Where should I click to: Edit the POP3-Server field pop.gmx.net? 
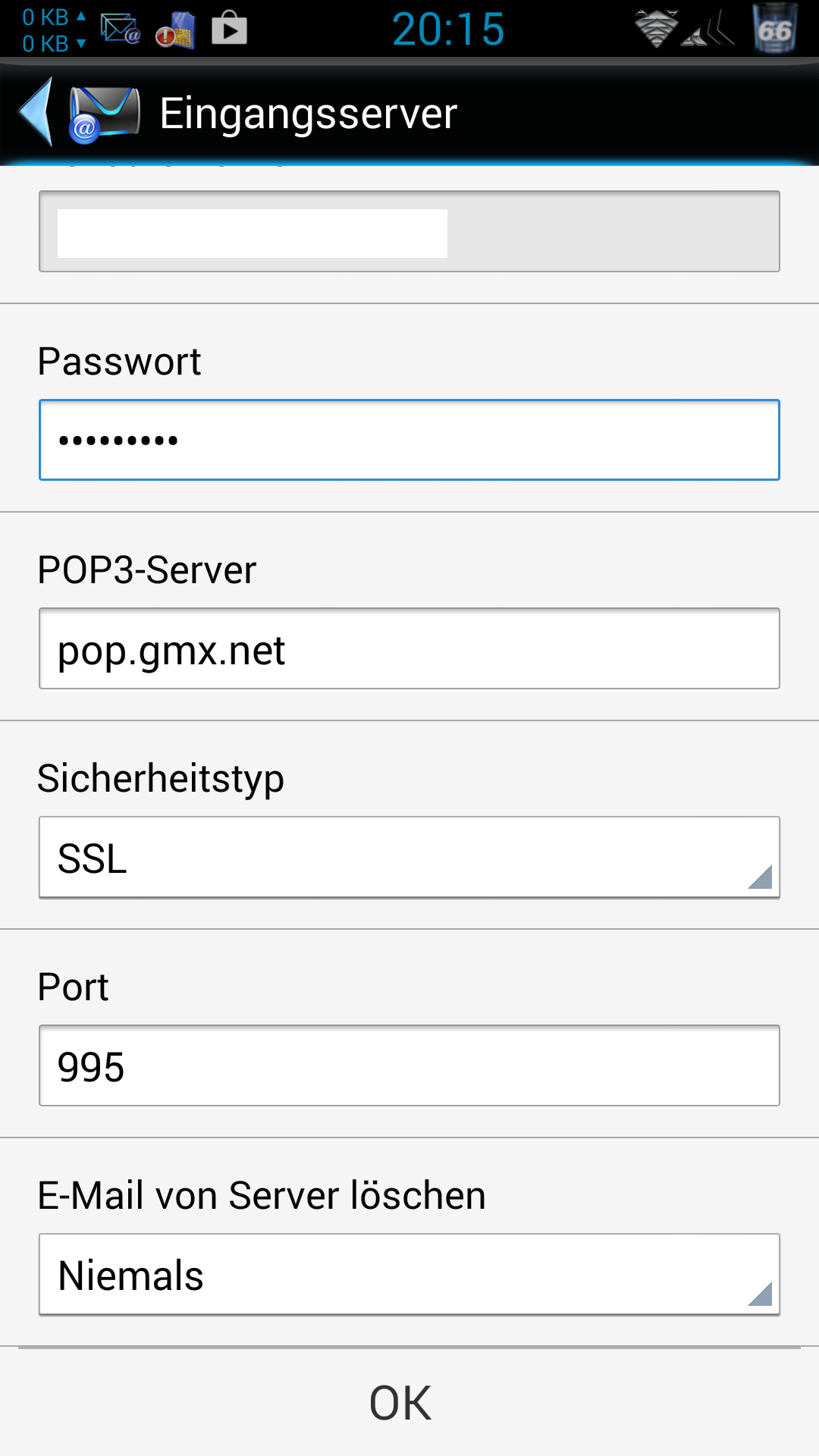[x=409, y=648]
